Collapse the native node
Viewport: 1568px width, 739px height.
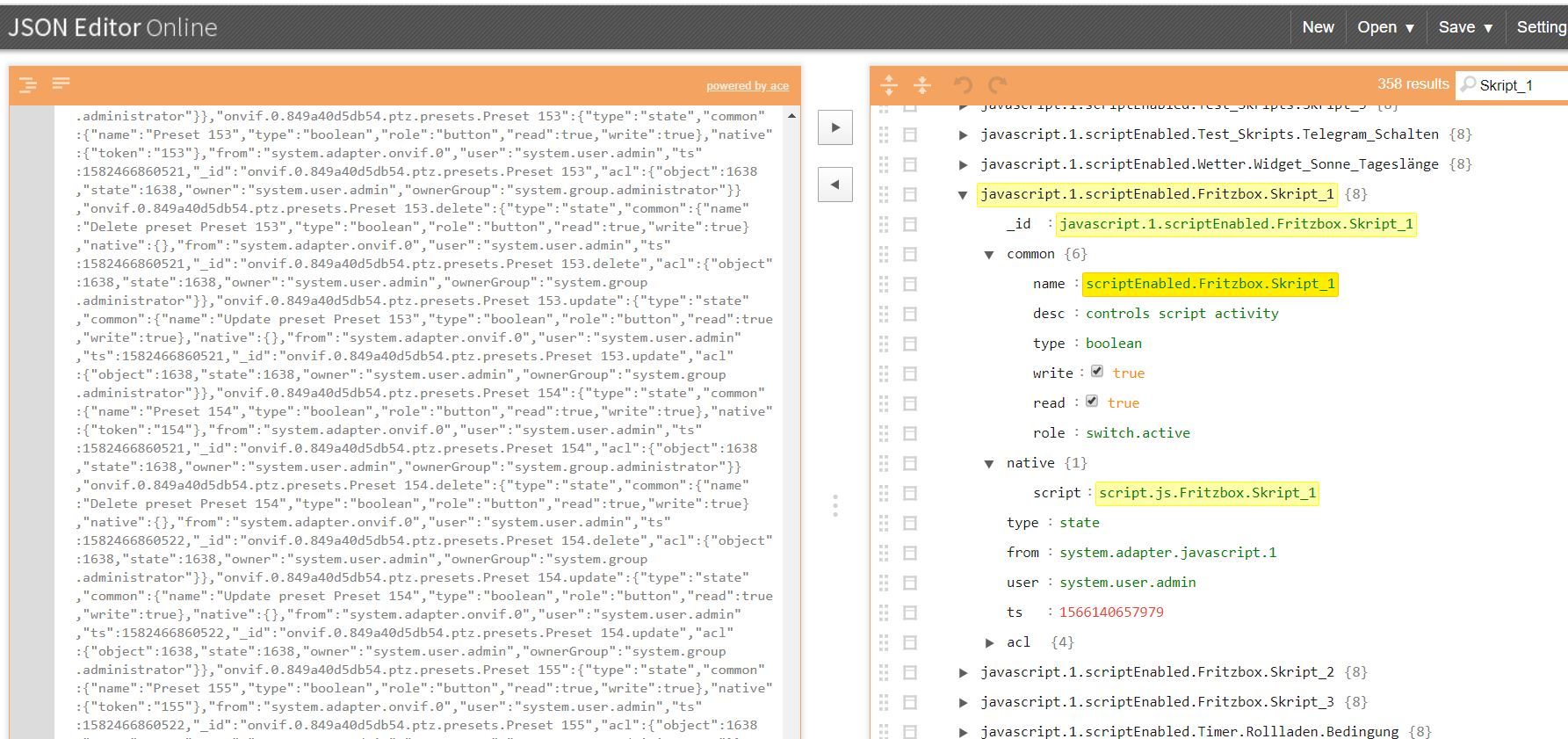(989, 464)
